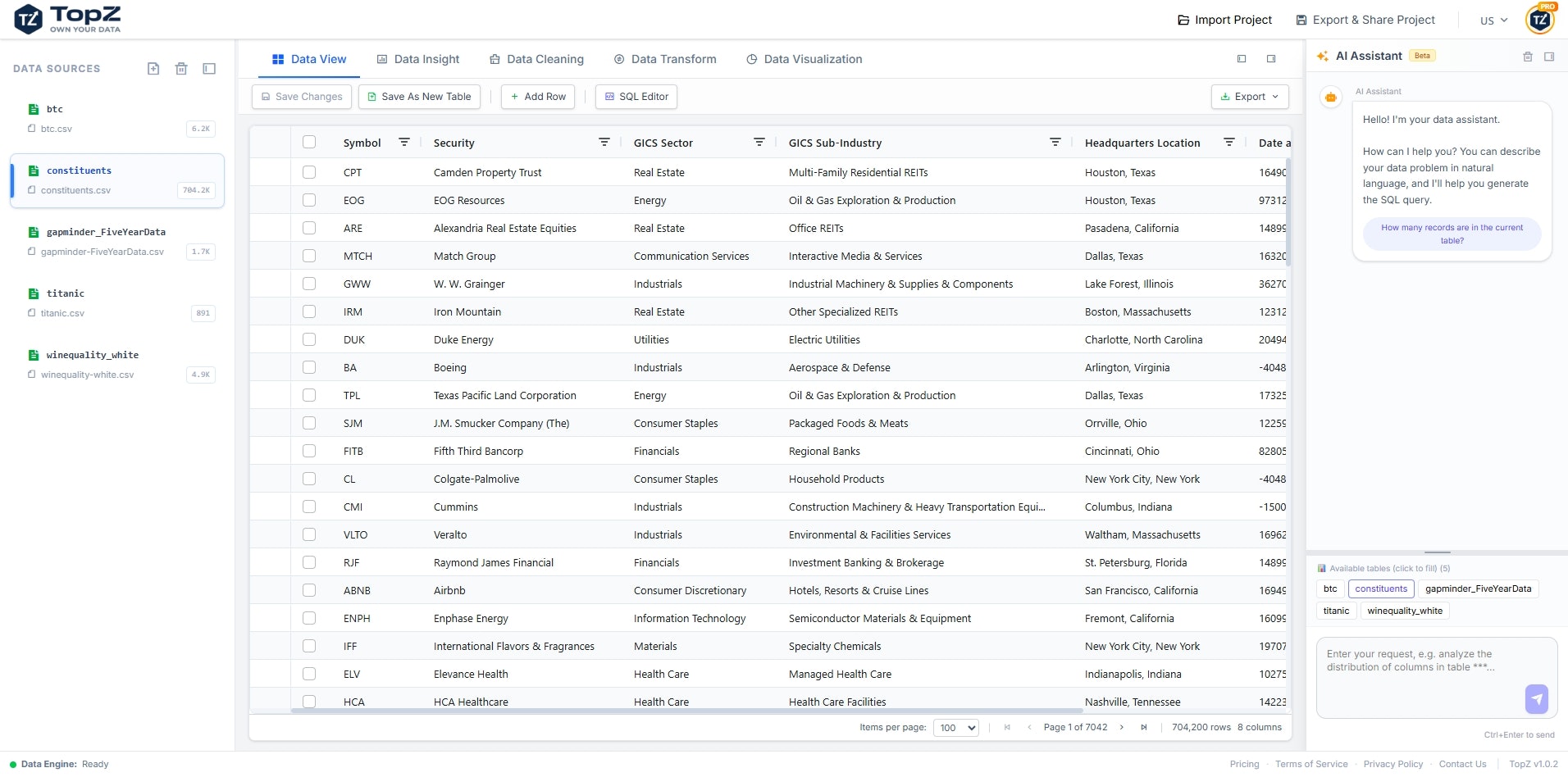Screen dimensions: 1568x777
Task: Click the add new data source icon
Action: tap(153, 69)
